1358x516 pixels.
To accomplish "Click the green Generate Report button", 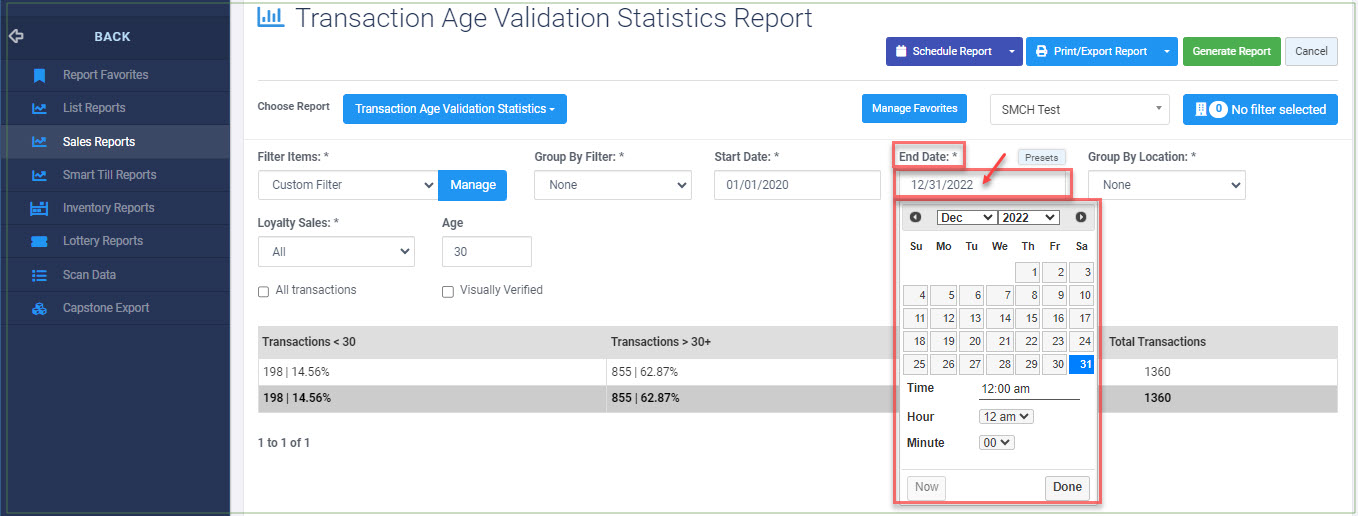I will pos(1231,51).
